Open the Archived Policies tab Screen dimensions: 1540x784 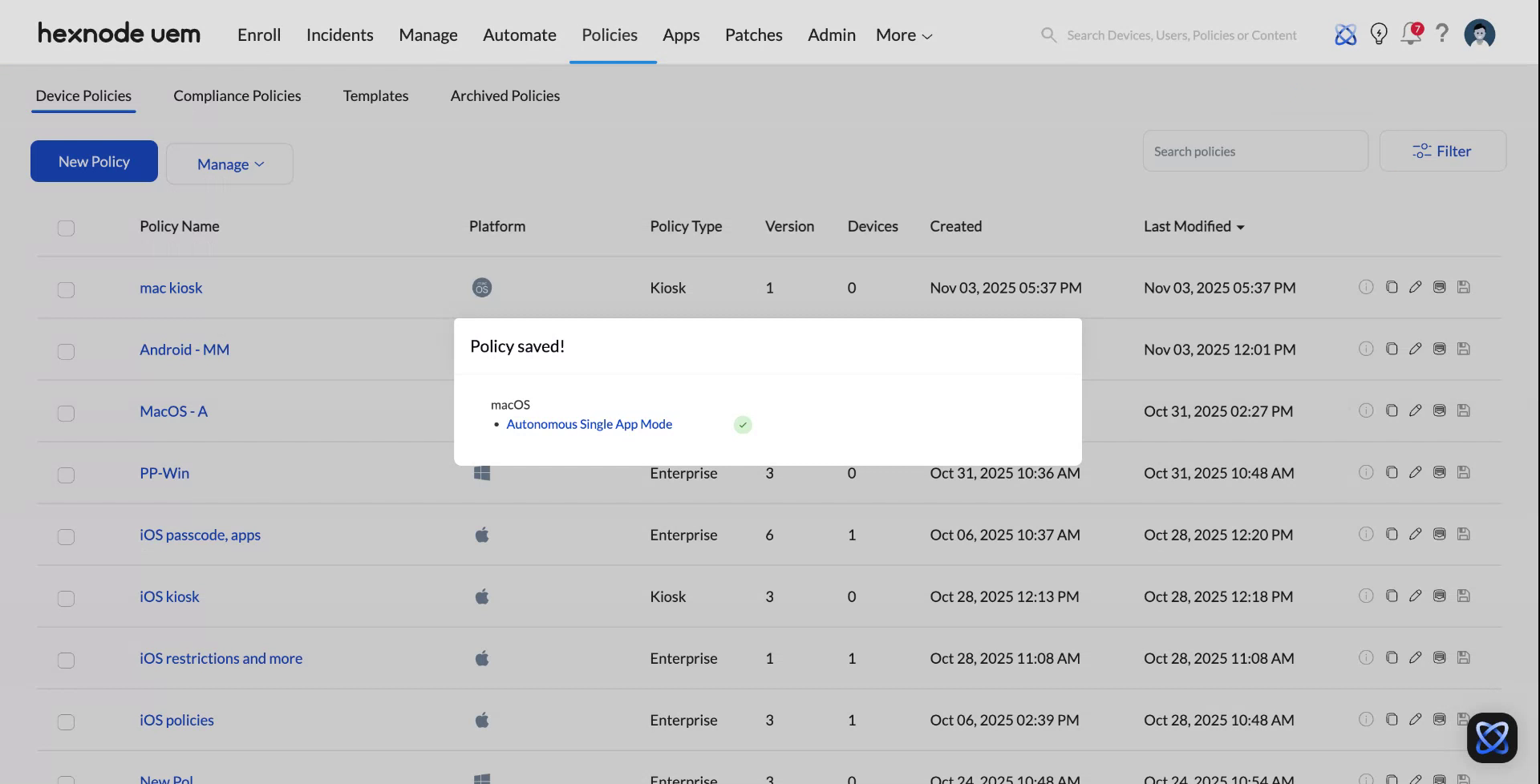point(505,95)
